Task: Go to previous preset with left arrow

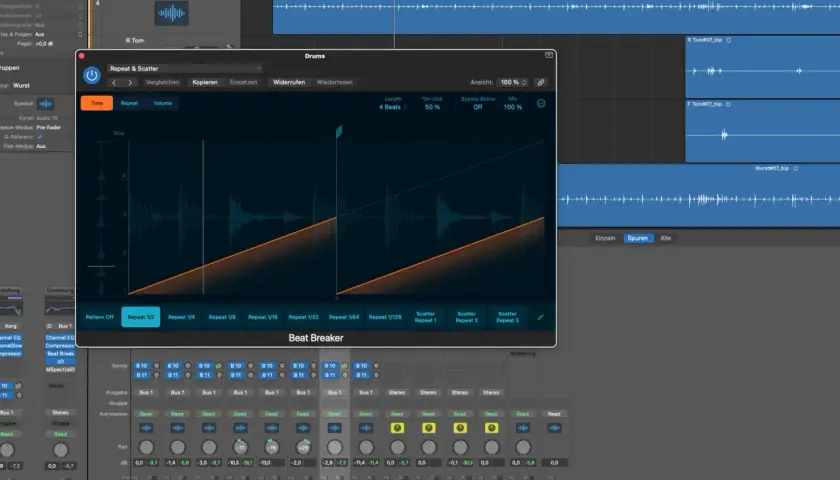Action: click(x=114, y=82)
